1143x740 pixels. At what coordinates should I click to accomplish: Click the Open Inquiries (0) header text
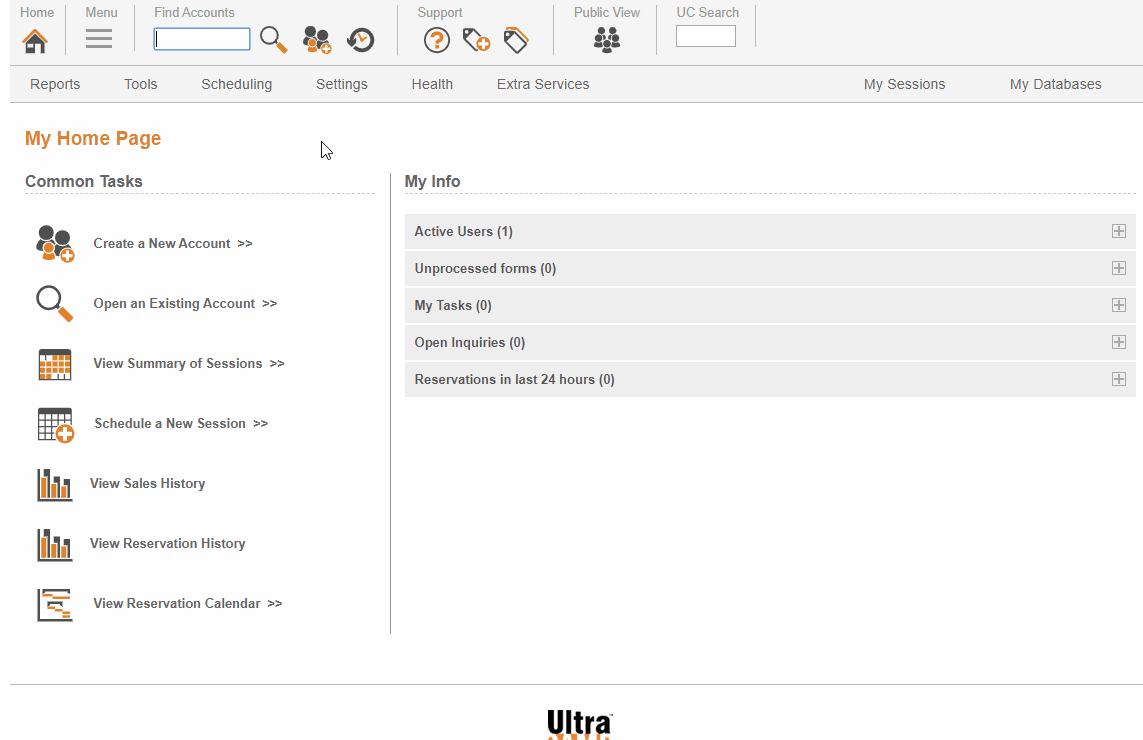point(470,343)
